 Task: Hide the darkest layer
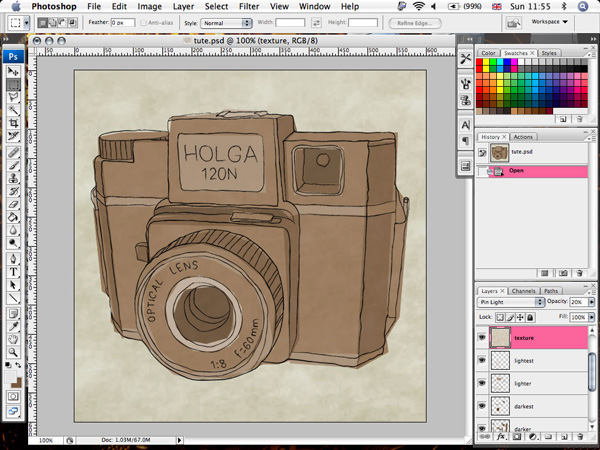(482, 406)
